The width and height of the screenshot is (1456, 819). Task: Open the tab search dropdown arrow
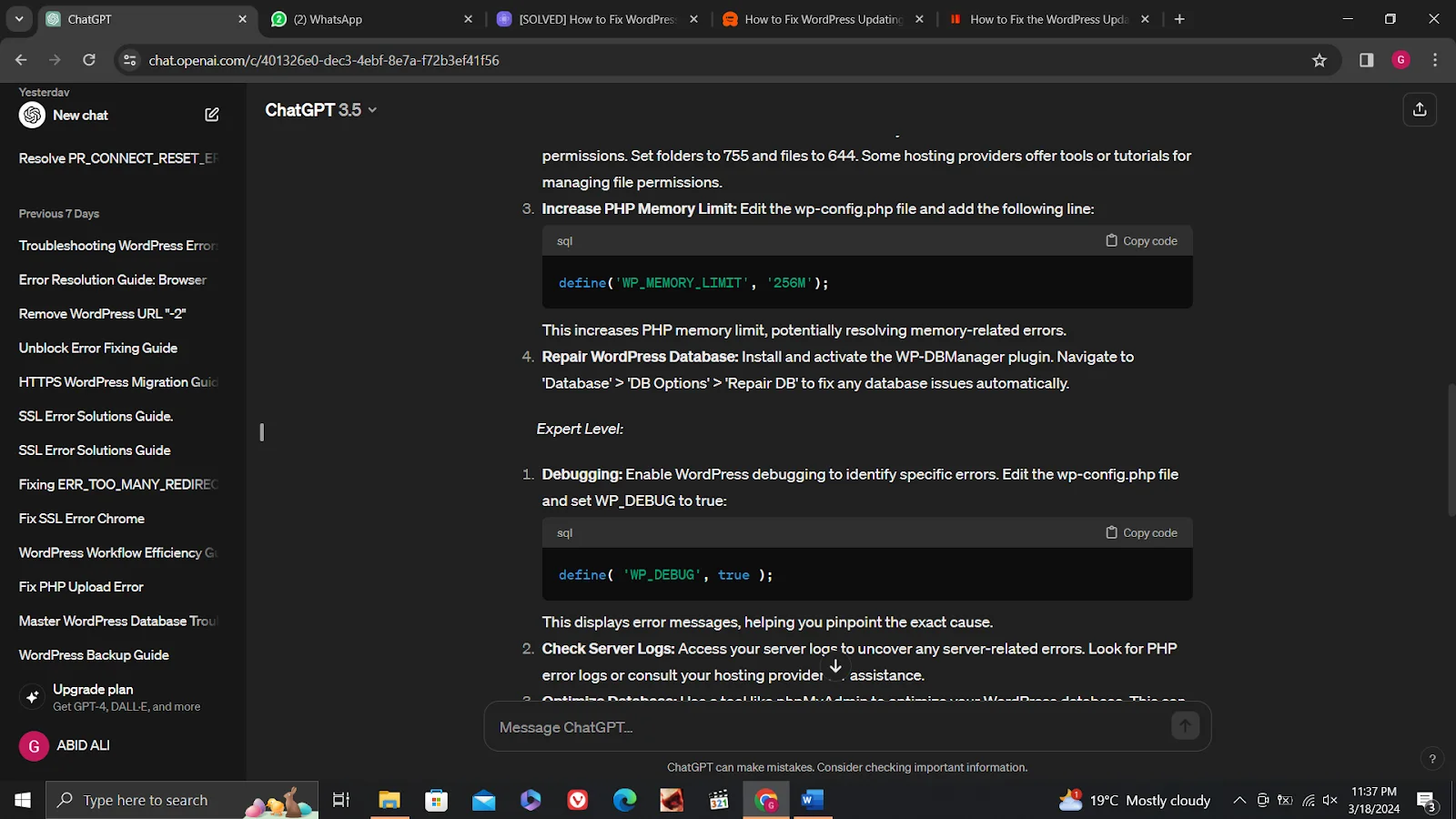click(19, 19)
